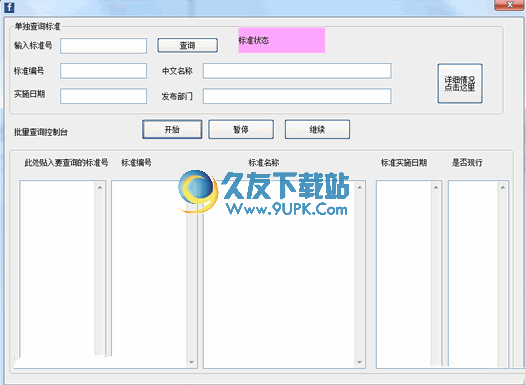Viewport: 526px width, 385px height.
Task: Click the up arrow of the paste list scrollbar
Action: [100, 187]
